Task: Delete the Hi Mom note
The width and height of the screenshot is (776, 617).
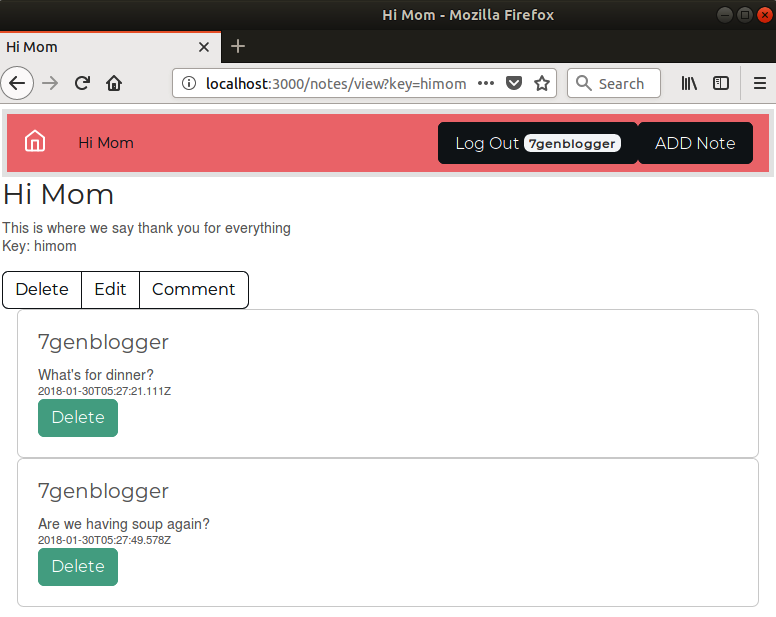Action: (42, 289)
